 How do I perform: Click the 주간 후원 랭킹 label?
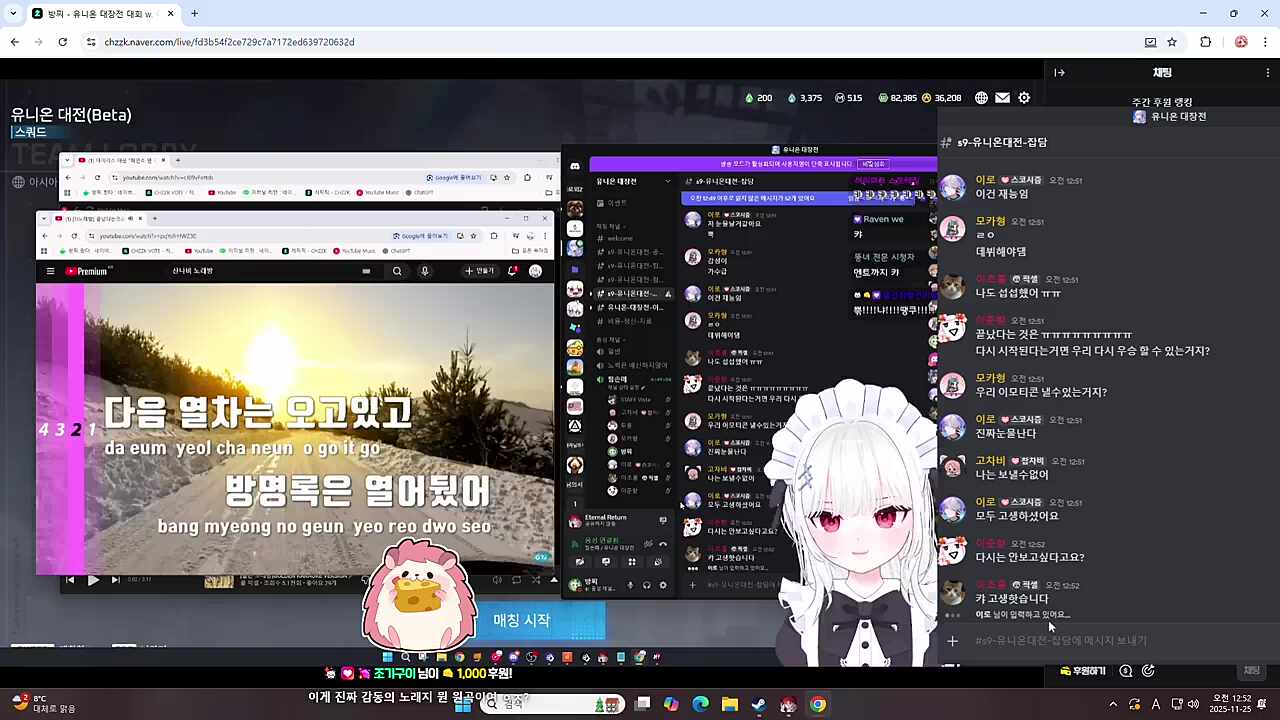1162,102
